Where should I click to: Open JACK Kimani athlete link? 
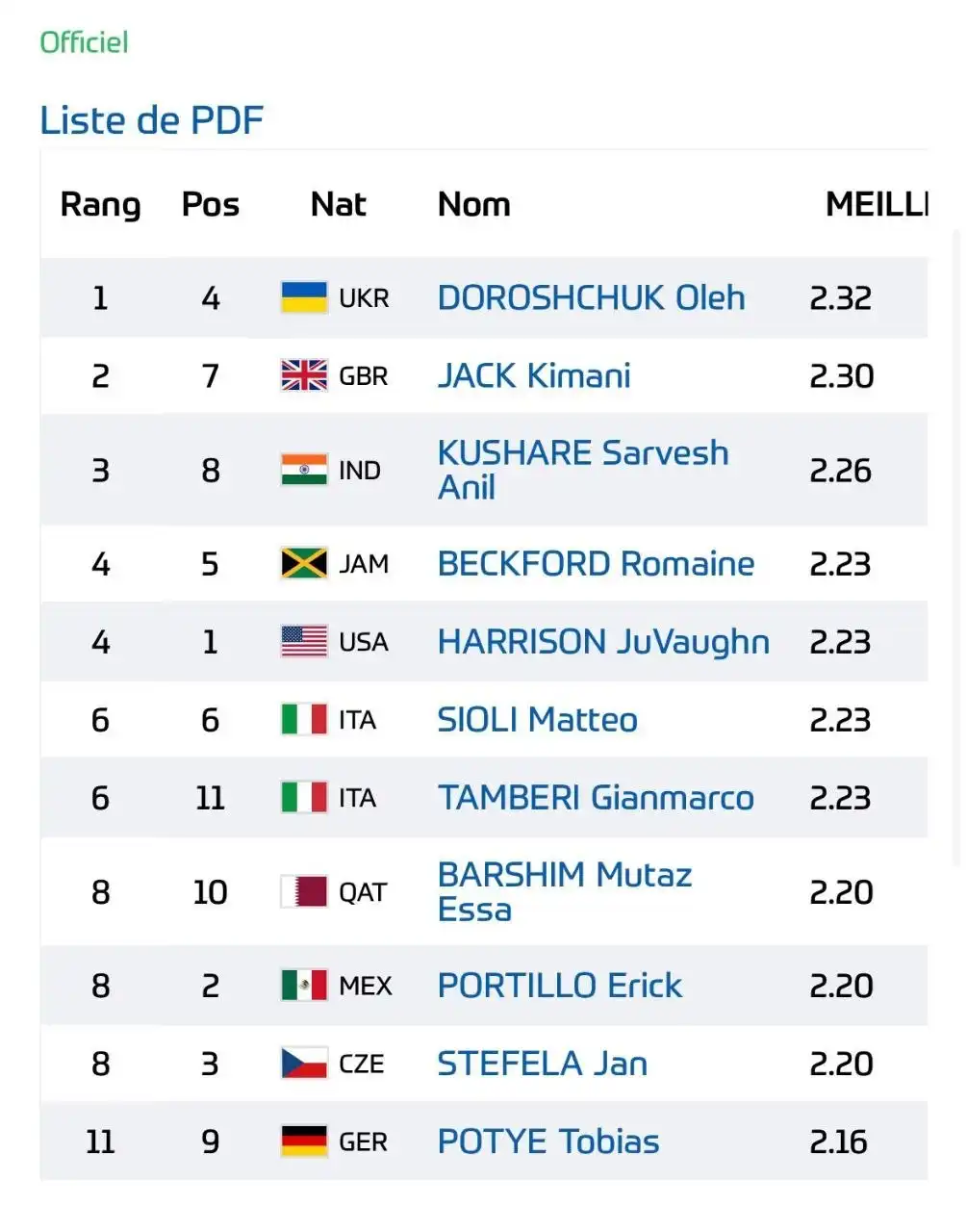(x=534, y=375)
